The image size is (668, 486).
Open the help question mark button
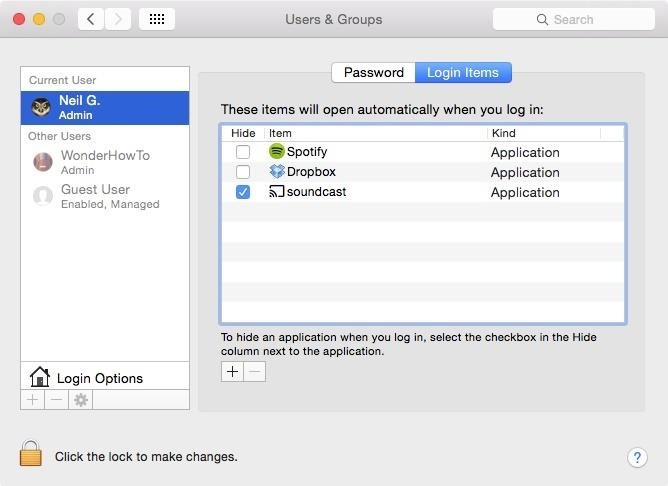637,457
